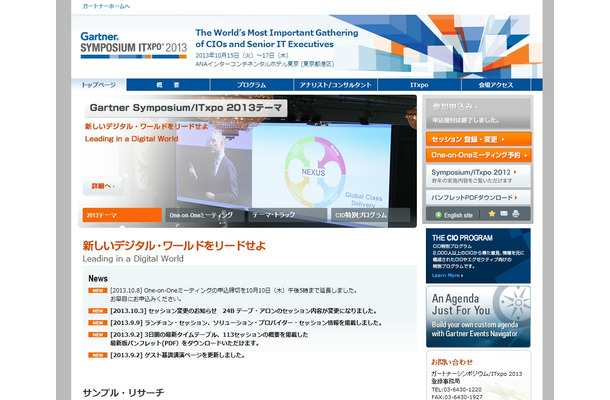Image resolution: width=610 pixels, height=400 pixels.
Task: Click the Gartner Symposium/ITxpo 2013テーマ heading
Action: (x=186, y=108)
